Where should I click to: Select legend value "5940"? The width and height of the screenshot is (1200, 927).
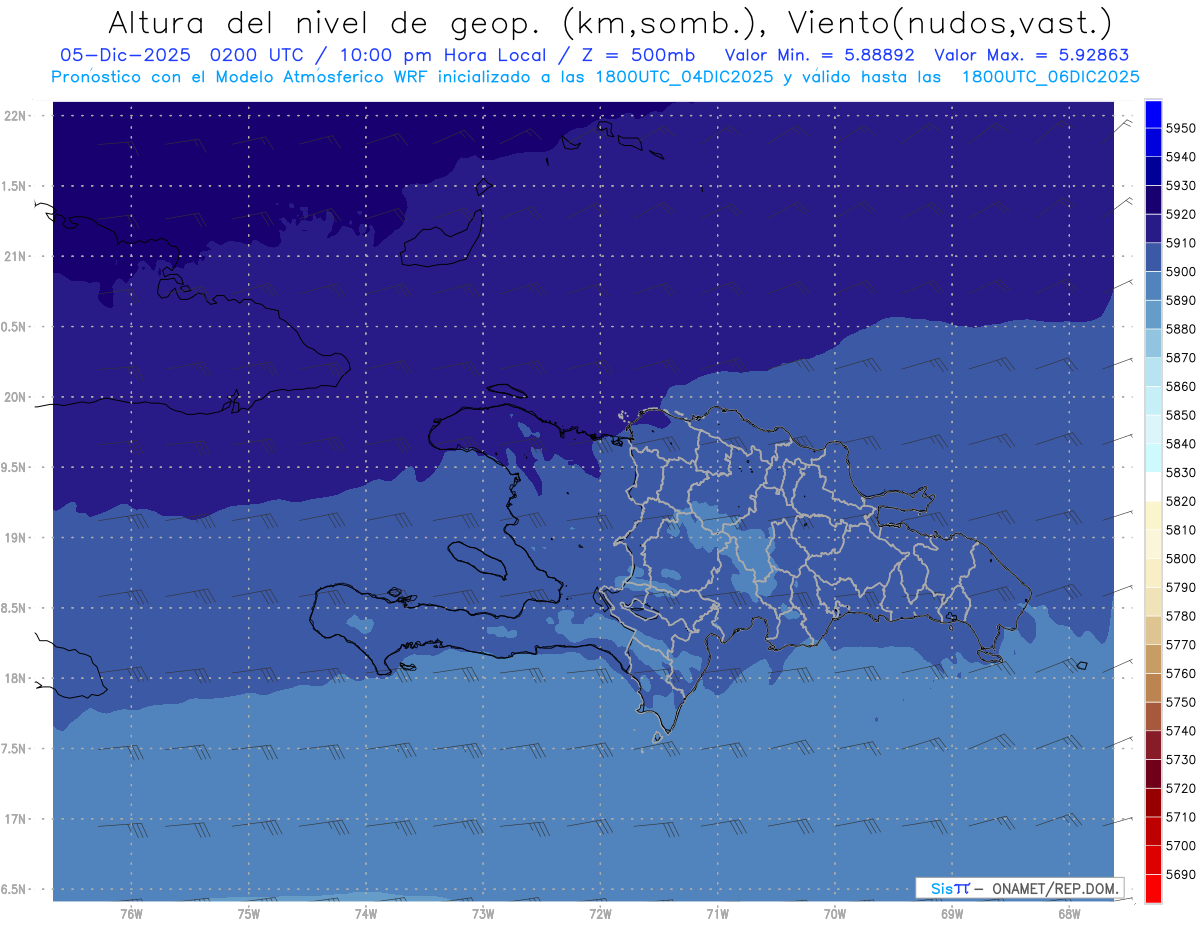[x=1182, y=157]
